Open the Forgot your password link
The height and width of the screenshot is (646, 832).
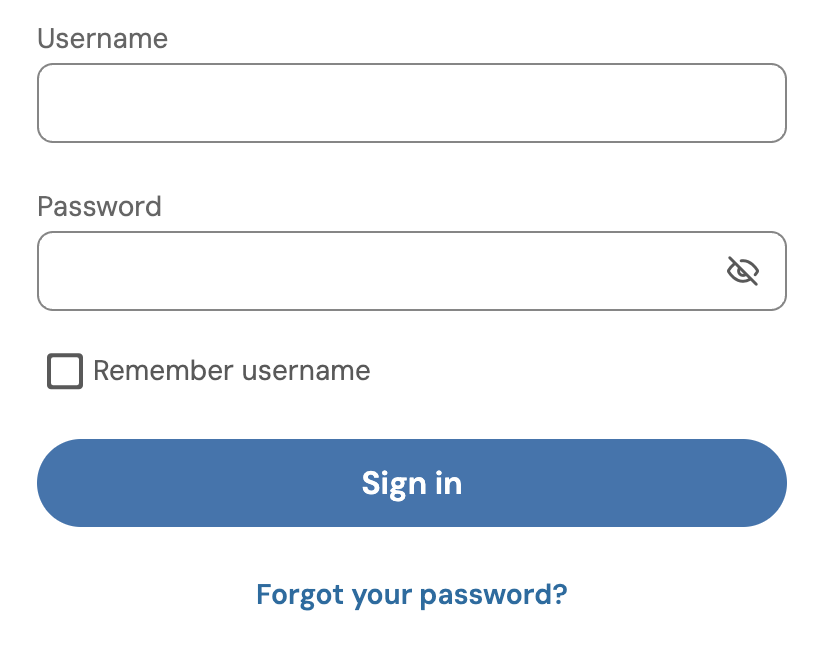pos(411,595)
